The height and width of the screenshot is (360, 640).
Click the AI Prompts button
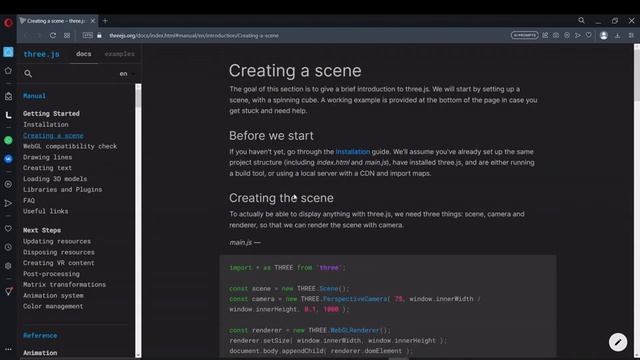524,36
